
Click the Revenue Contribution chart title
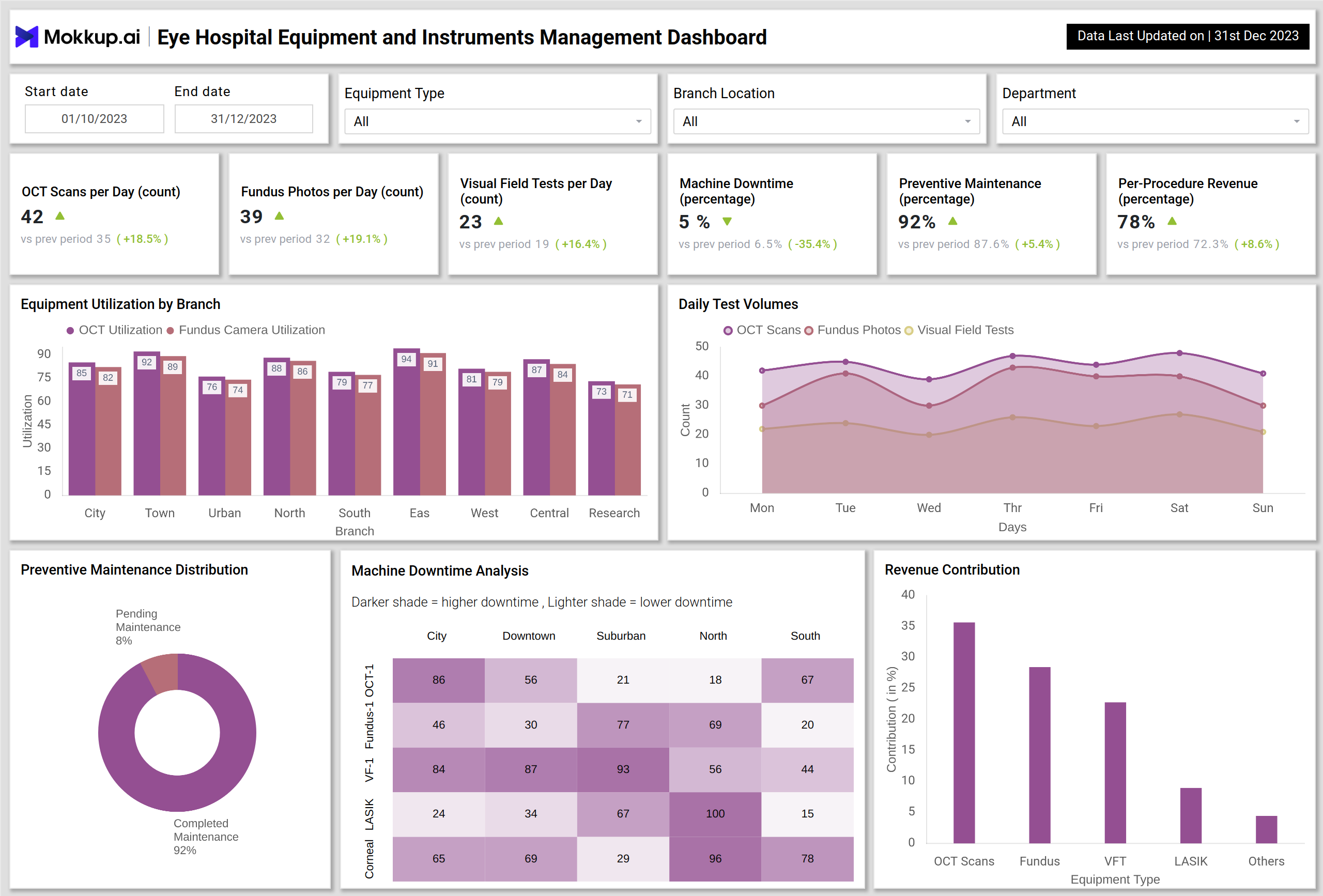click(x=952, y=570)
